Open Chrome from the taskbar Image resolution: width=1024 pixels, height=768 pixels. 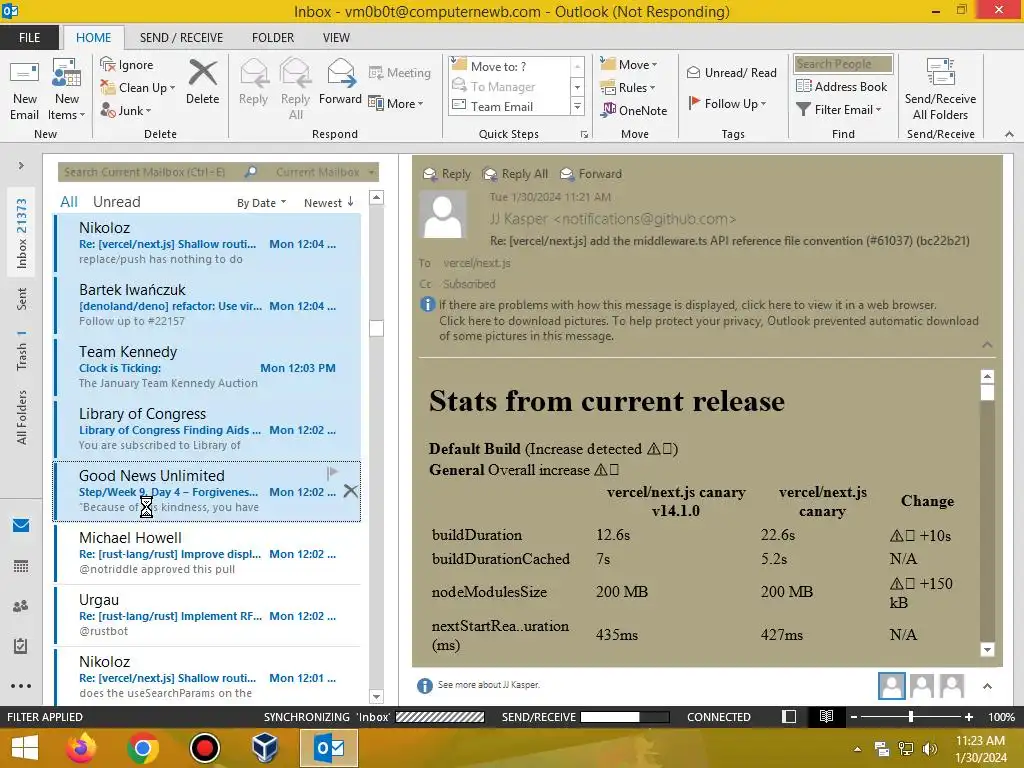(143, 748)
